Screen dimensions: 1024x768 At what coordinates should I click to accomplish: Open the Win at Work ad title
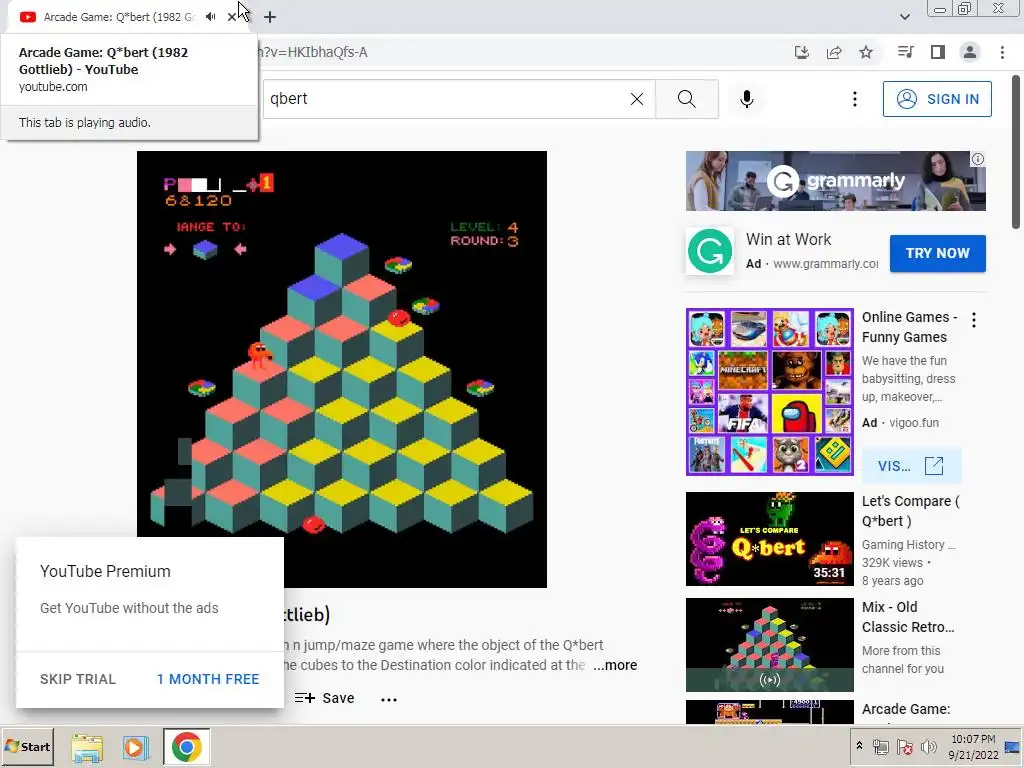[x=789, y=240]
